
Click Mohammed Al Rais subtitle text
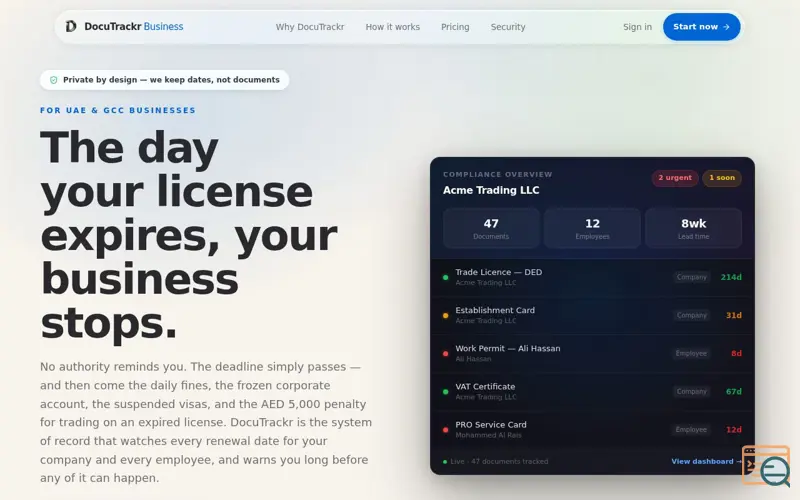click(488, 435)
